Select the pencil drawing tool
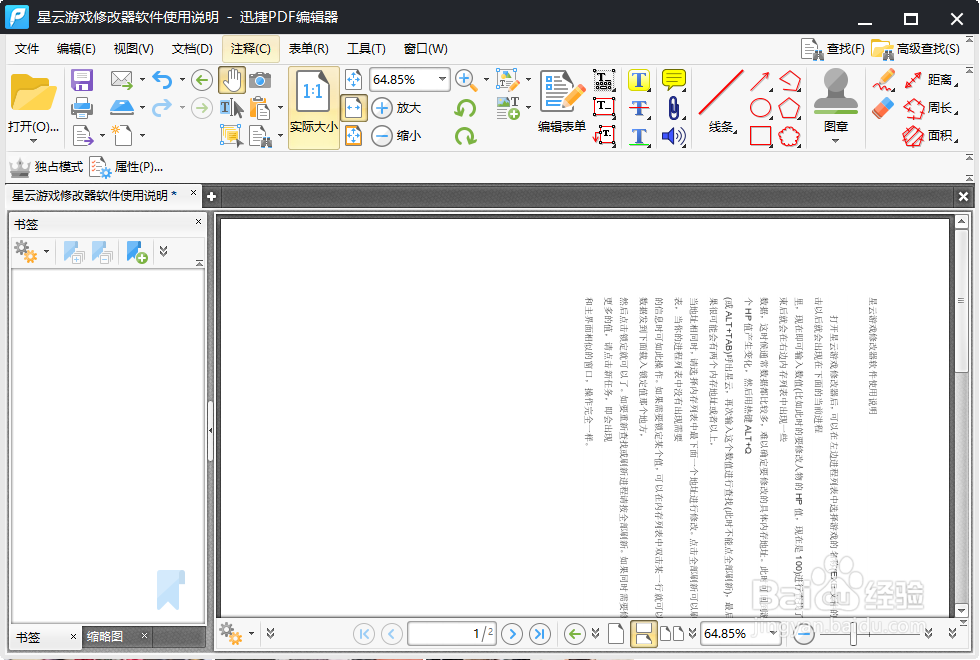This screenshot has width=980, height=660. click(x=884, y=80)
